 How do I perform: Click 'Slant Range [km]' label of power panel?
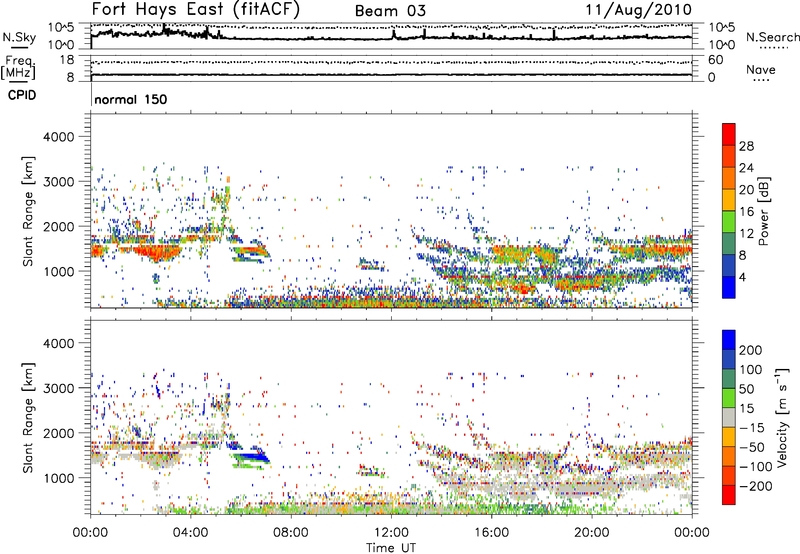(x=28, y=211)
